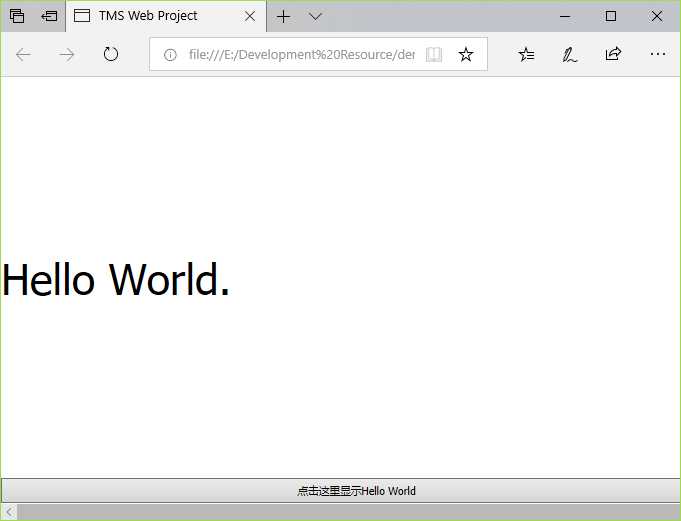
Task: Add notes with the pen icon
Action: click(569, 55)
